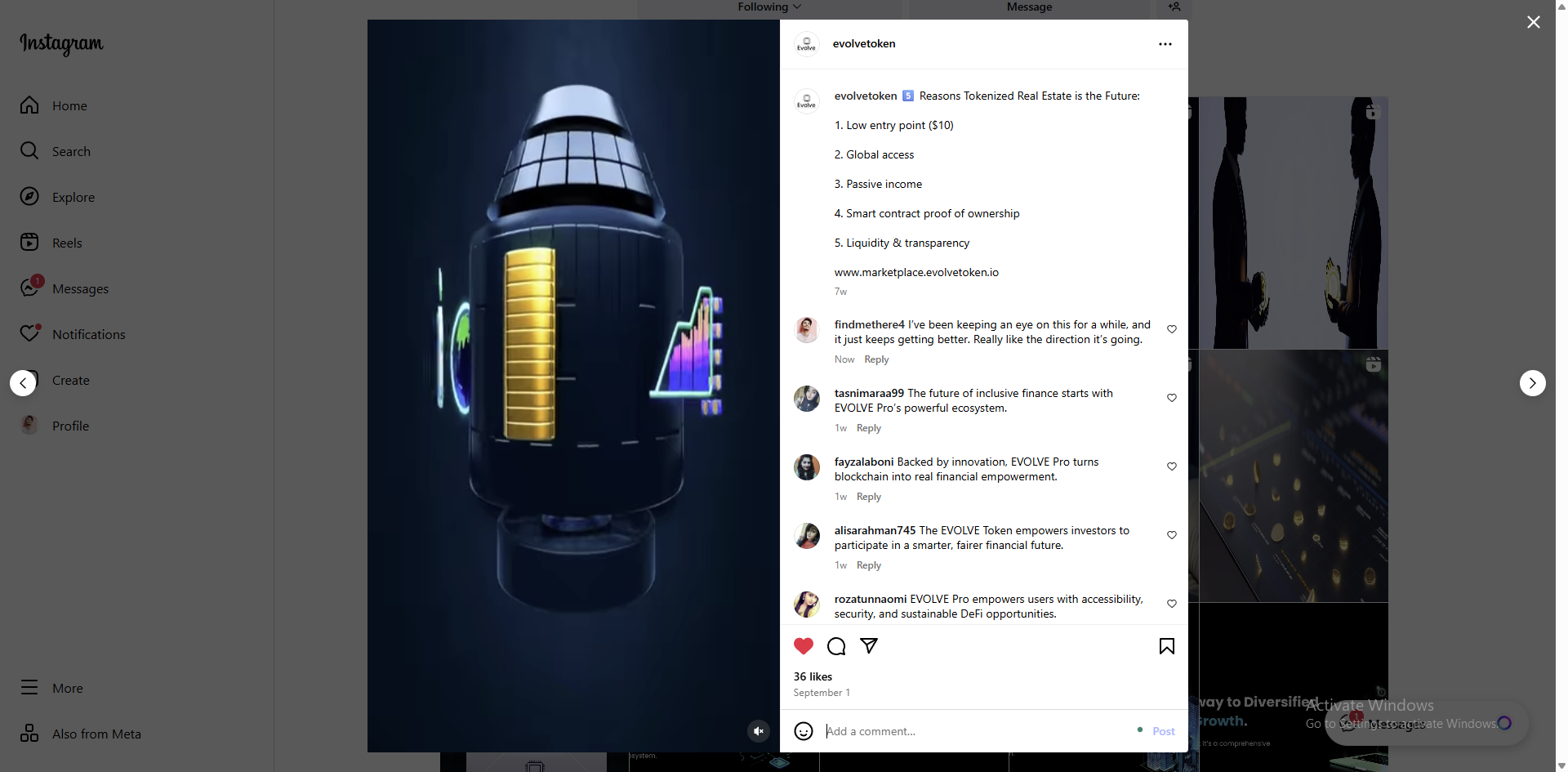This screenshot has height=772, width=1568.
Task: Like tasnimaraa99's comment
Action: [1172, 398]
